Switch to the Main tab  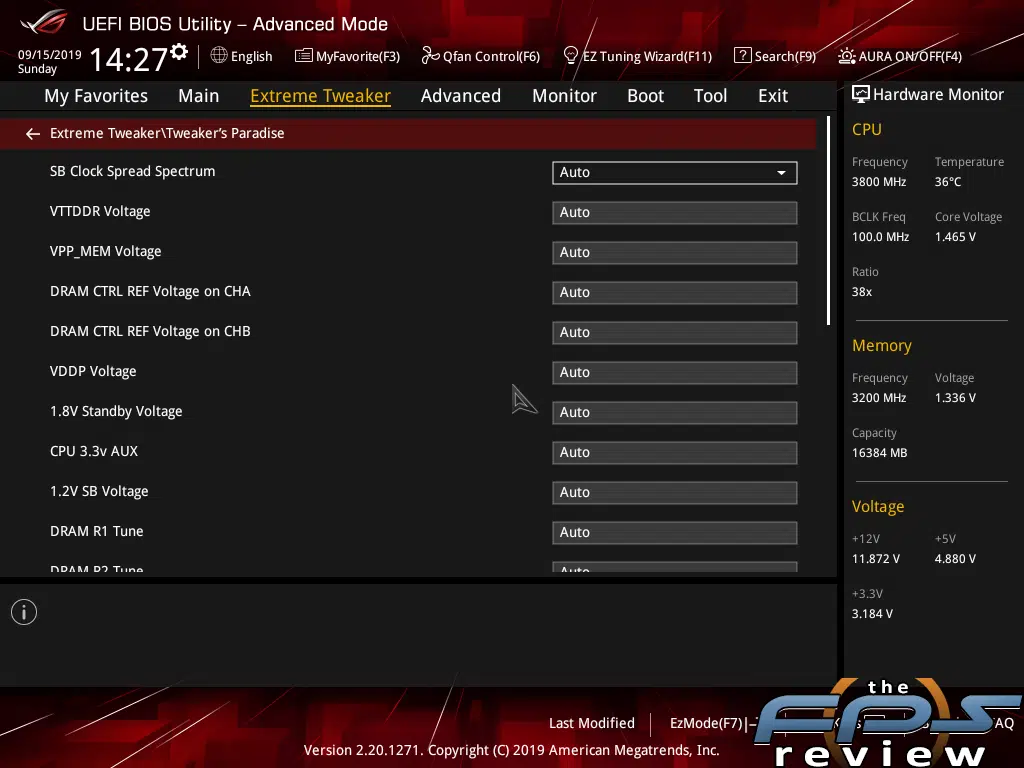point(199,96)
